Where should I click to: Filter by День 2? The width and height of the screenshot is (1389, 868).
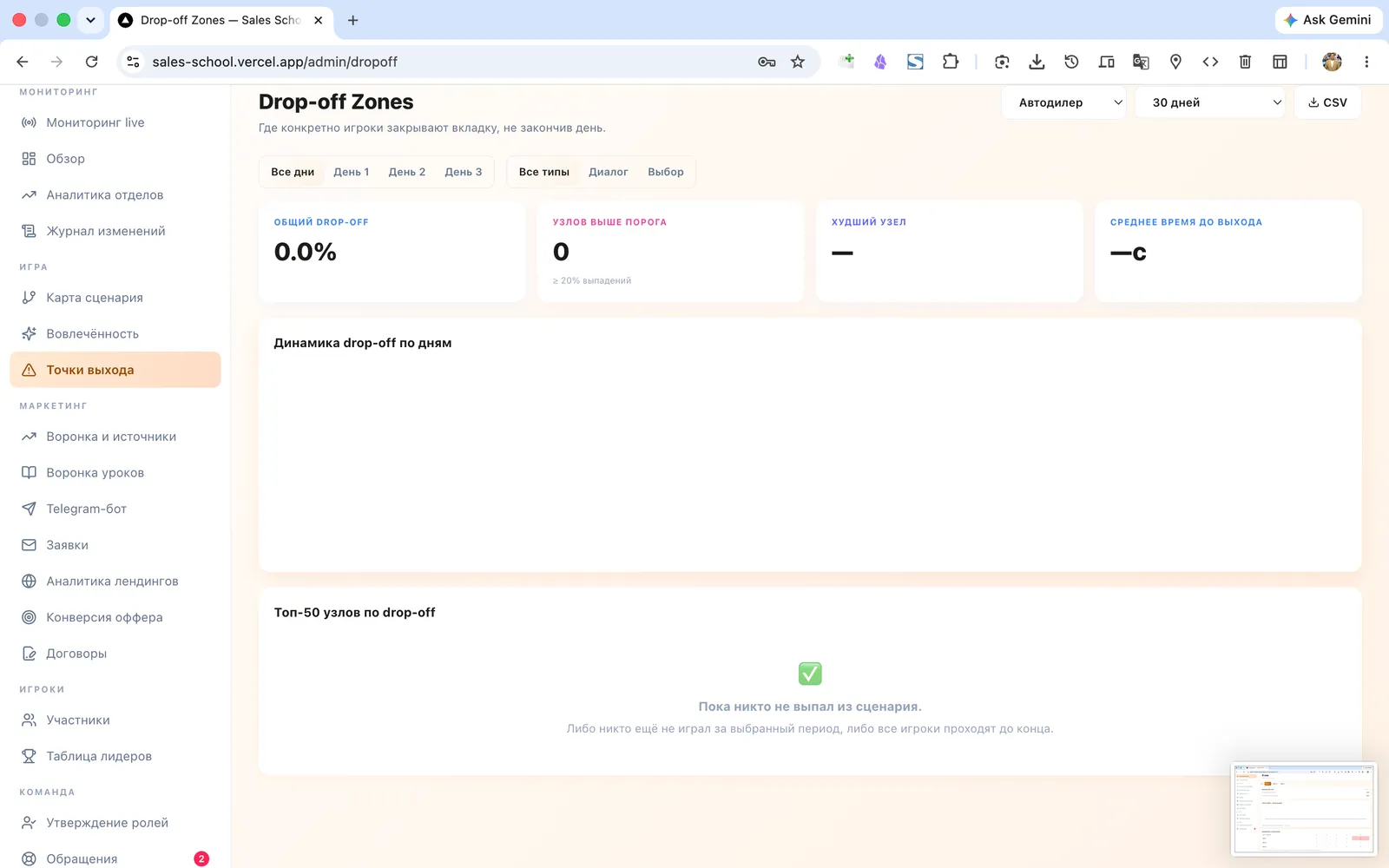407,172
